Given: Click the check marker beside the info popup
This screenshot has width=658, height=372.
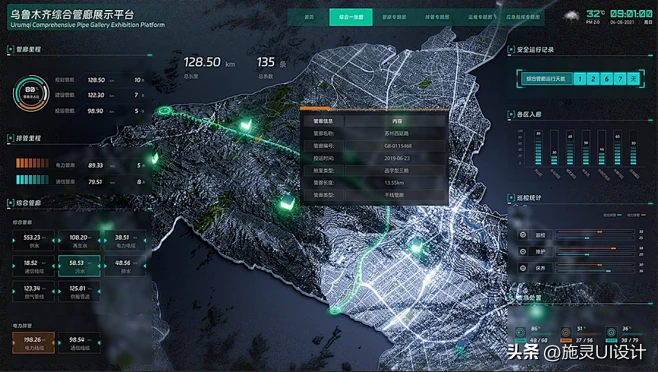Looking at the screenshot, I should [x=287, y=203].
